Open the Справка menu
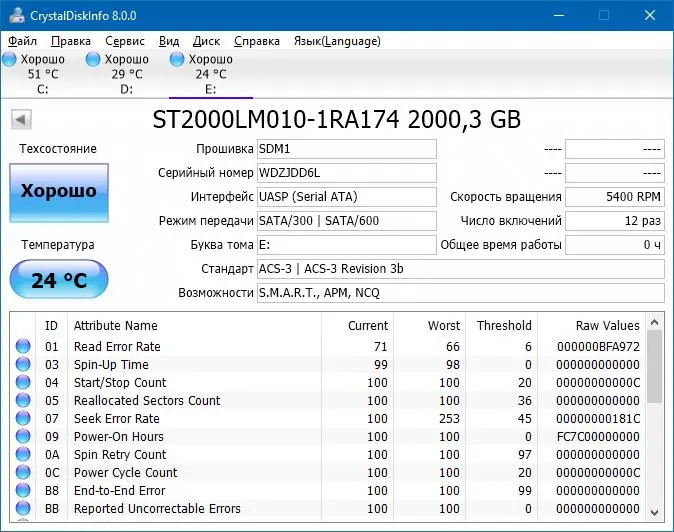Screen dimensions: 674x532 257,41
